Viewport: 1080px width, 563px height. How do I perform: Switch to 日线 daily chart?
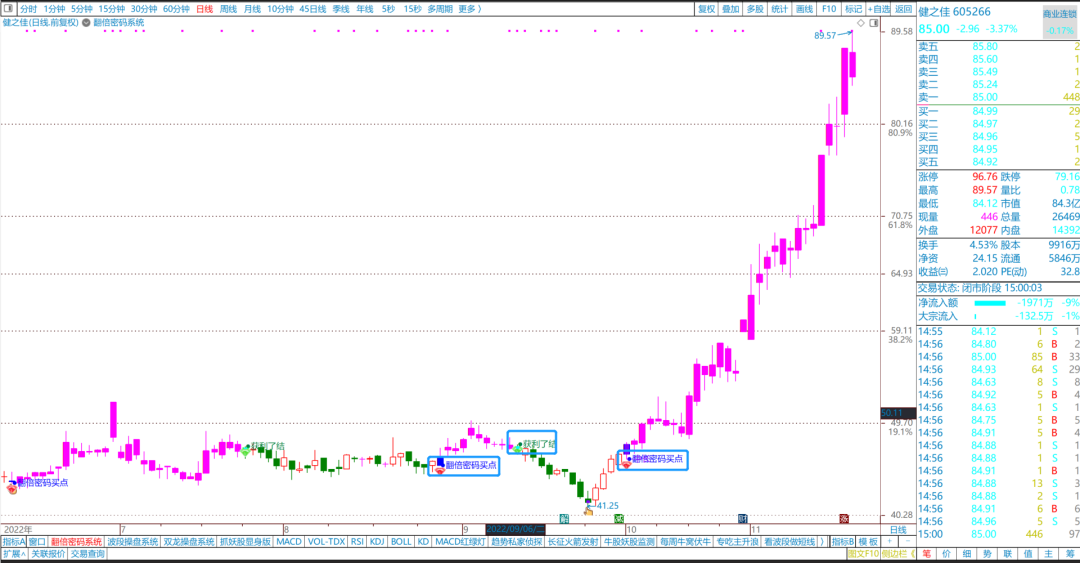tap(205, 9)
